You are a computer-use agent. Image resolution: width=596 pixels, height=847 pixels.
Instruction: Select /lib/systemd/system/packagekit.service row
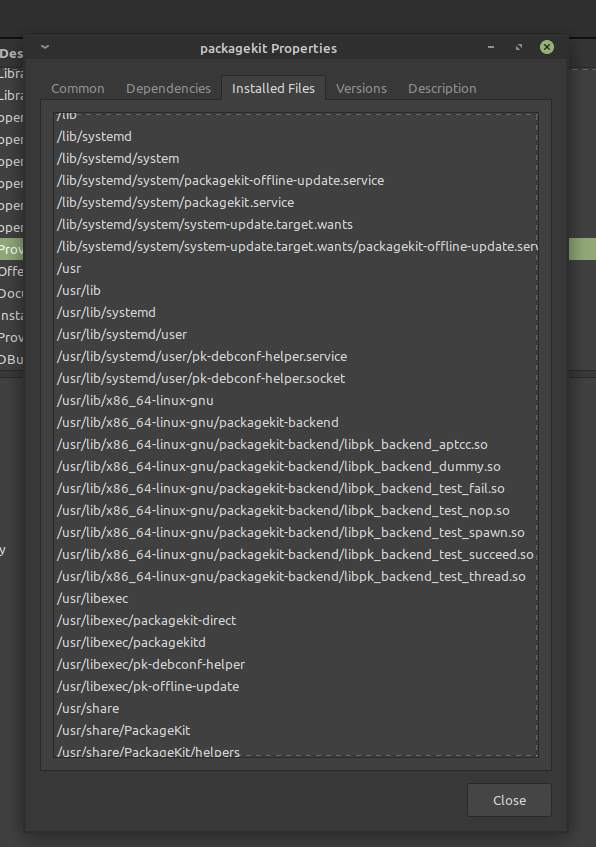coord(296,203)
